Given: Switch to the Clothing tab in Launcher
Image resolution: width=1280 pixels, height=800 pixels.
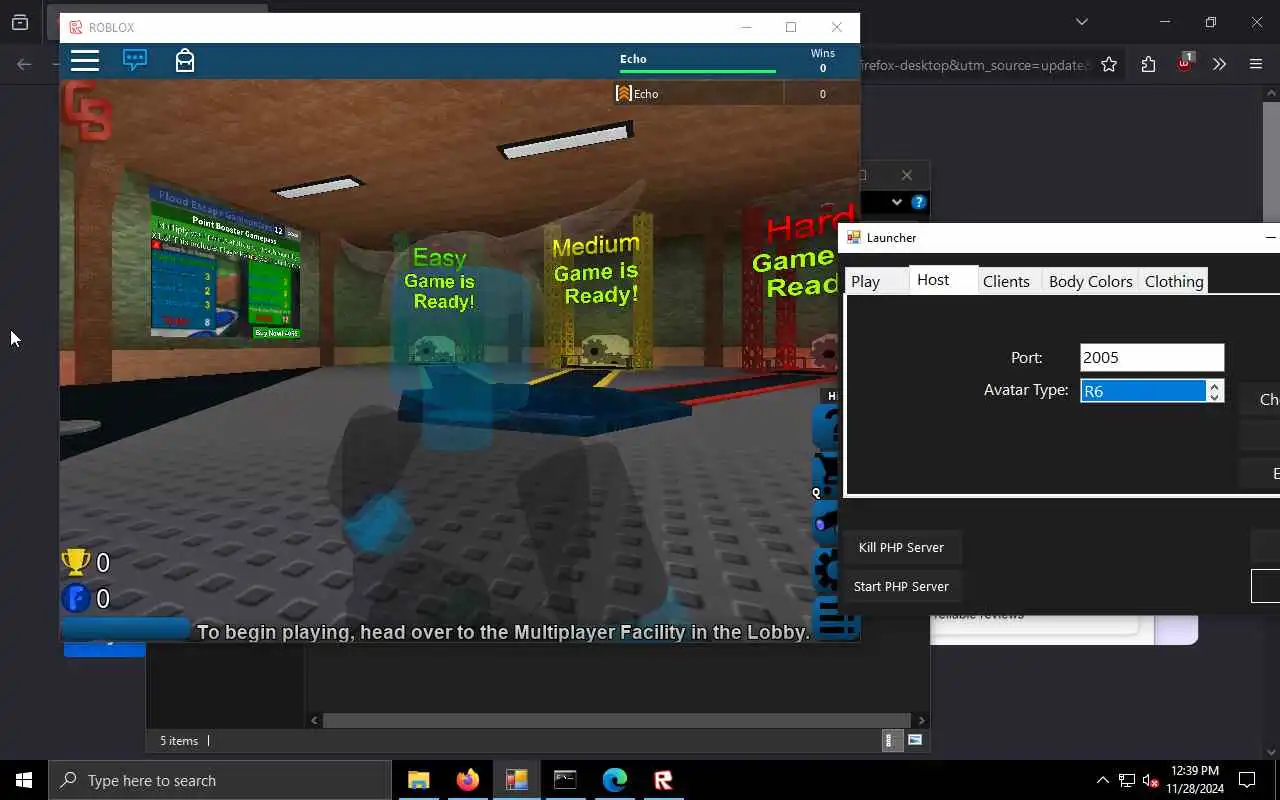Looking at the screenshot, I should point(1174,281).
